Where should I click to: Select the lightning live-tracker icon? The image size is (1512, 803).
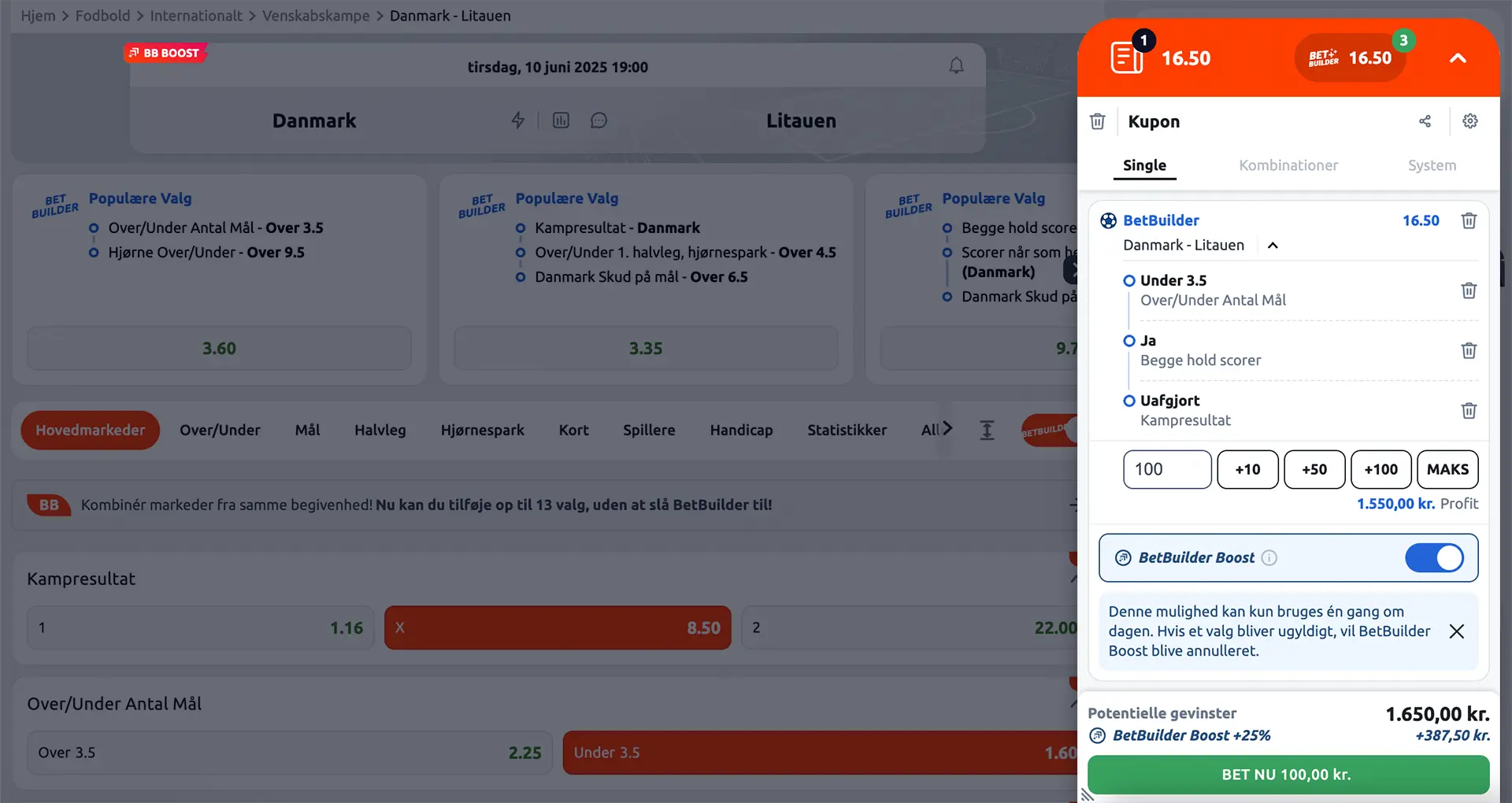tap(517, 120)
